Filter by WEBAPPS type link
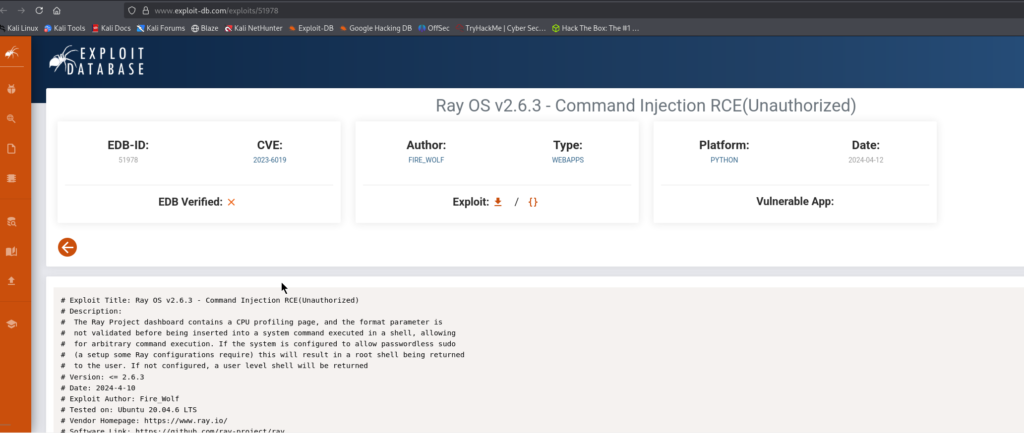The image size is (1024, 433). (x=567, y=159)
